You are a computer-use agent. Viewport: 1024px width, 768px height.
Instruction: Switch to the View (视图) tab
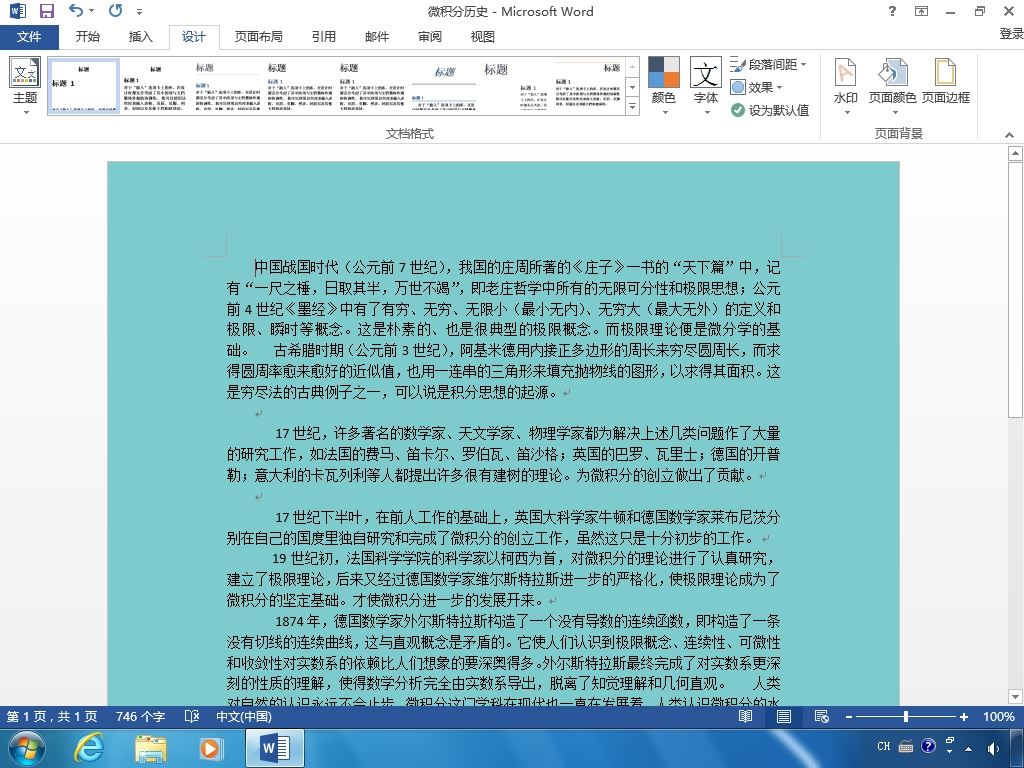(x=483, y=37)
